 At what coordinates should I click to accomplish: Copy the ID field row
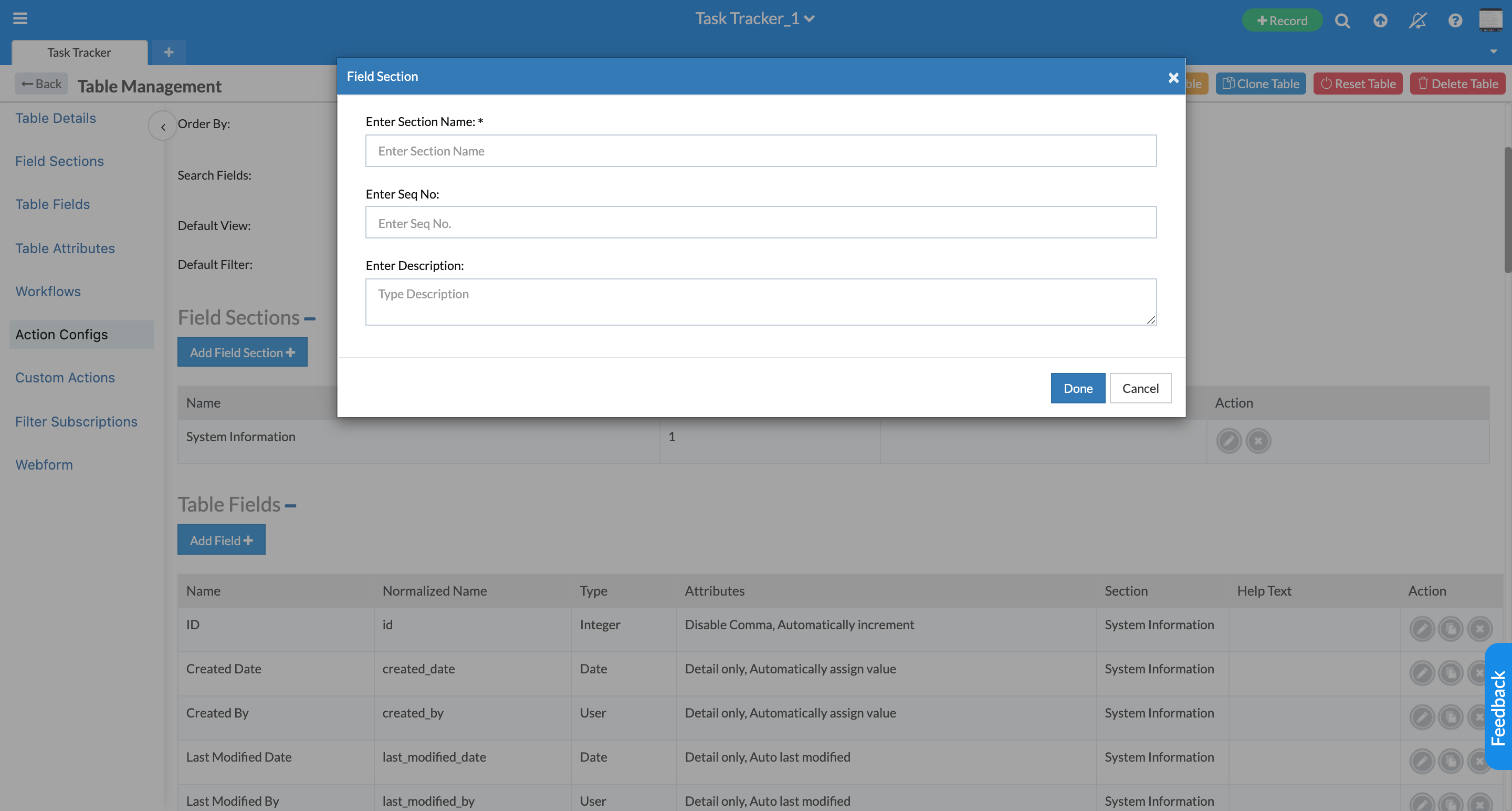click(x=1451, y=629)
